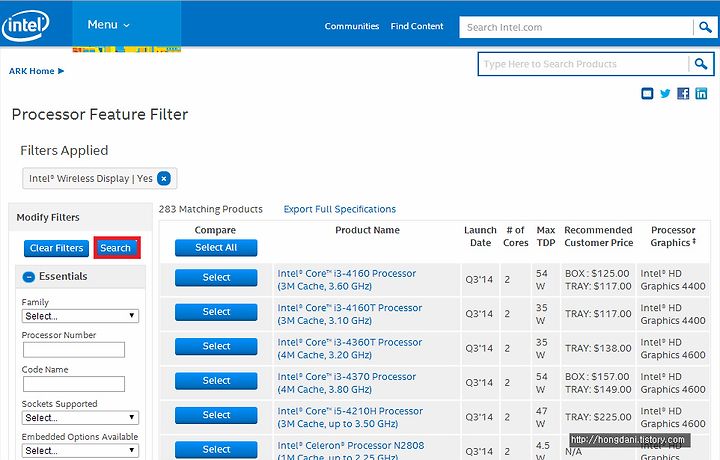The height and width of the screenshot is (460, 720).
Task: Open Intel Celeron Processor N2808 link
Action: point(351,451)
